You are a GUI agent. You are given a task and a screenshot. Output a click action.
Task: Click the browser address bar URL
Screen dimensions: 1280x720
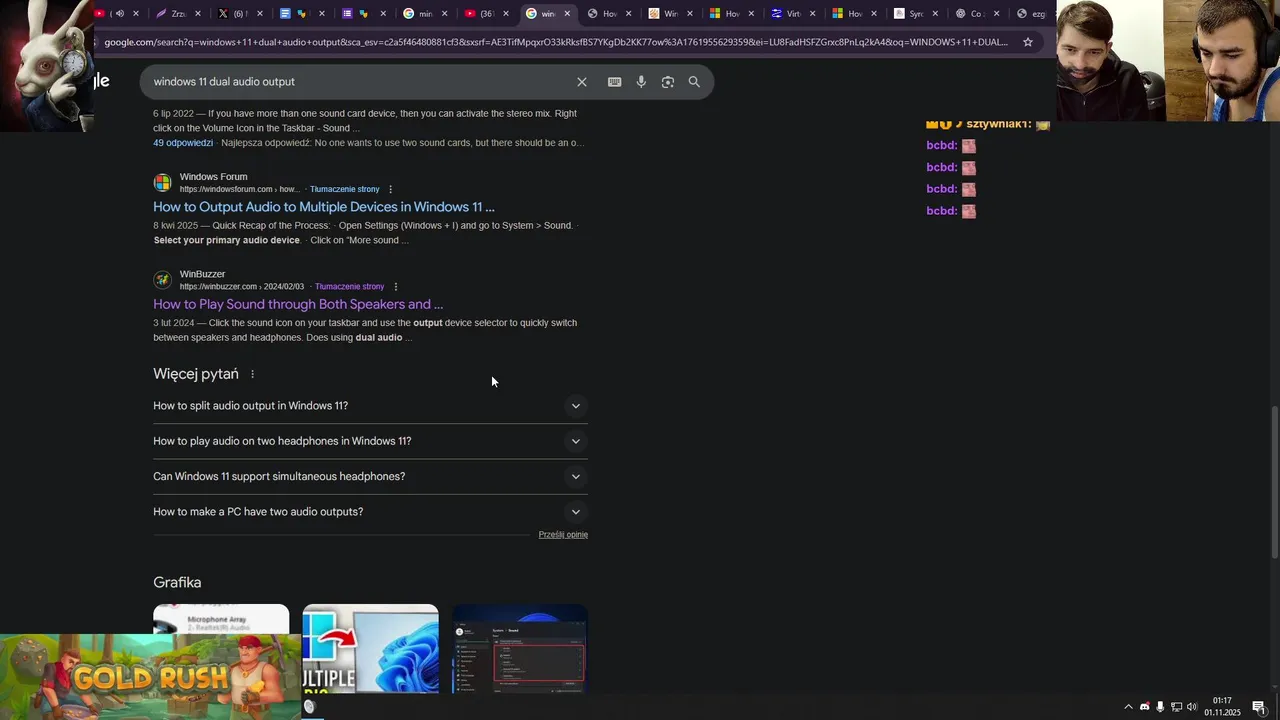point(555,42)
